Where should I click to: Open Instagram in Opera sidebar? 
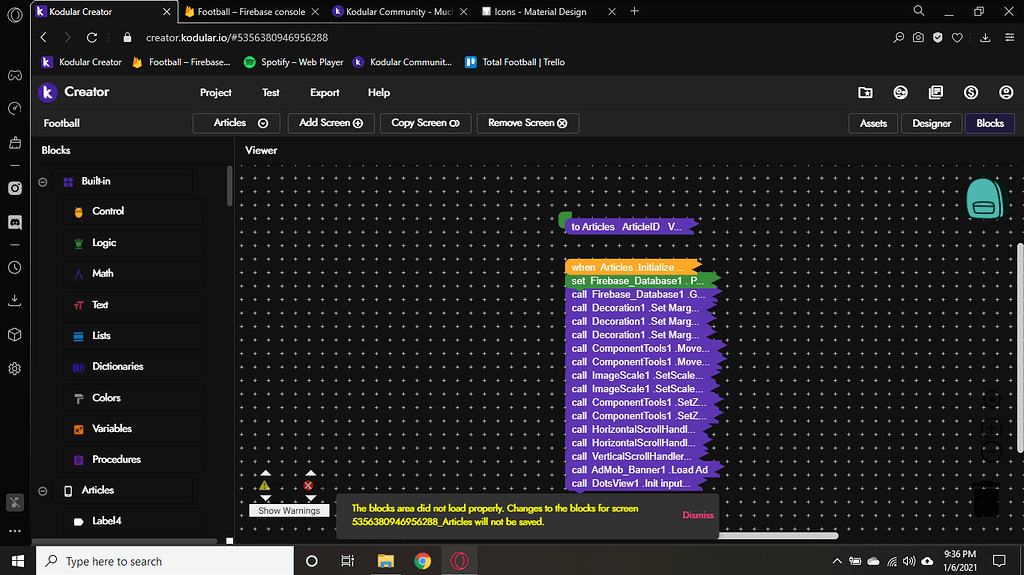14,188
